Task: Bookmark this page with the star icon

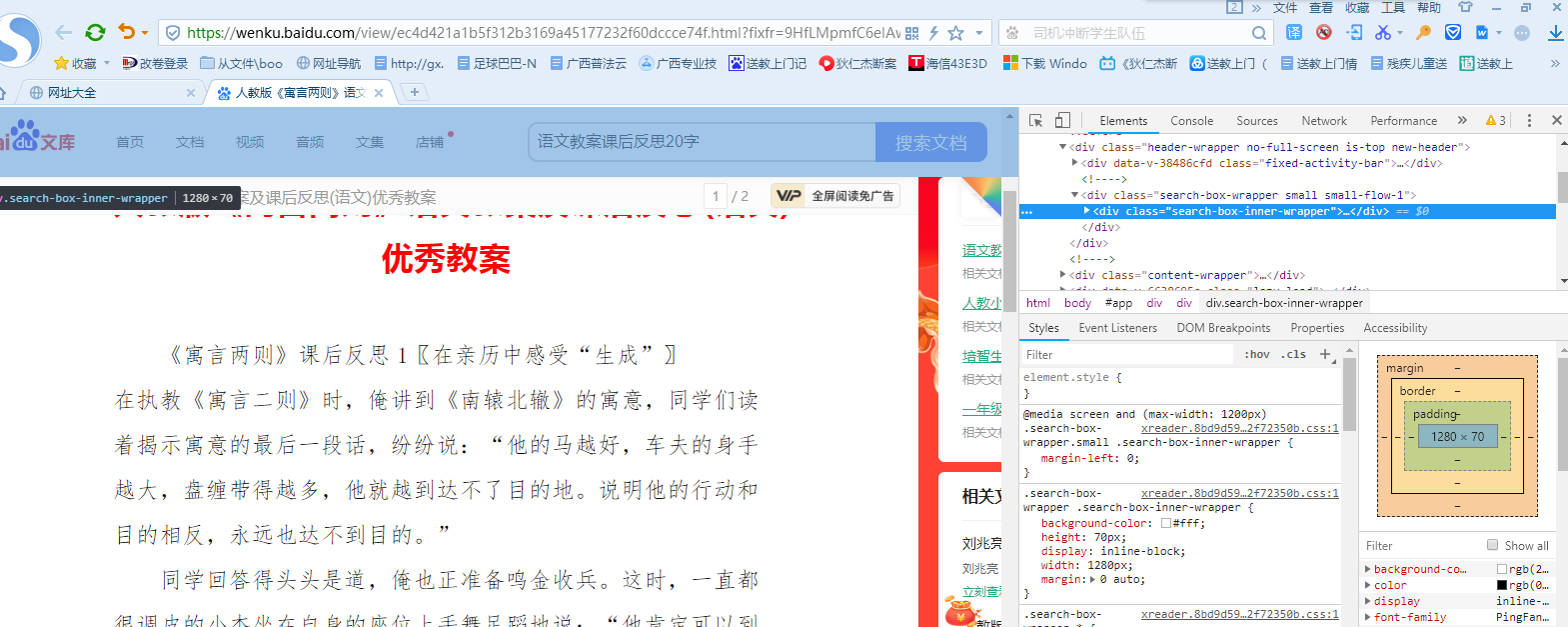Action: [955, 33]
